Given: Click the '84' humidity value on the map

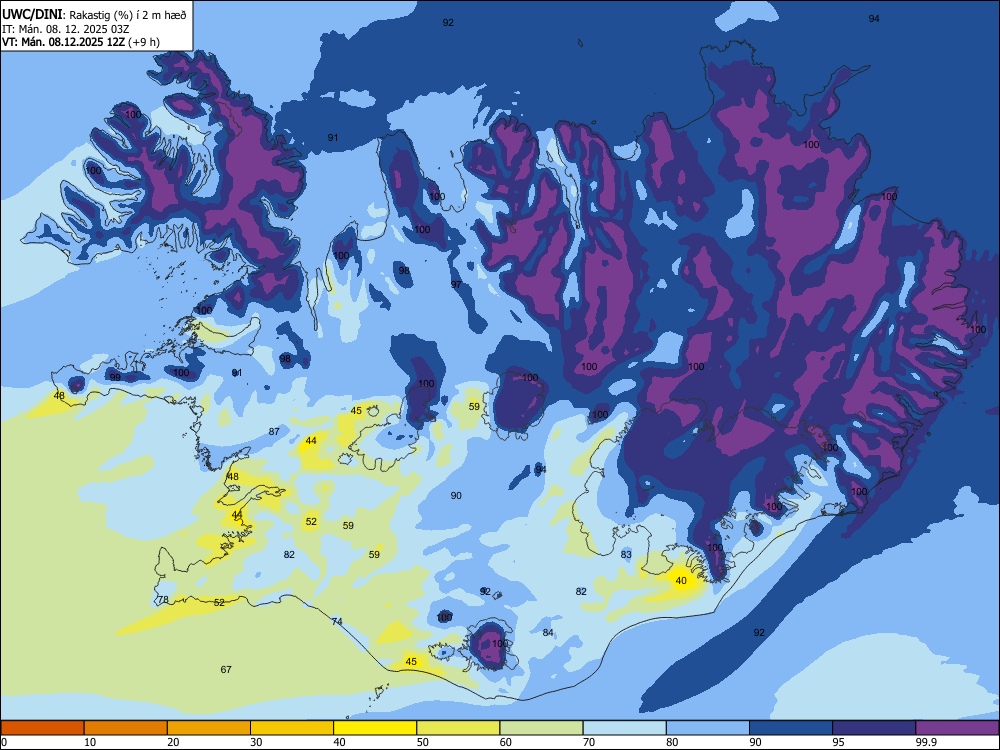Looking at the screenshot, I should coord(548,633).
